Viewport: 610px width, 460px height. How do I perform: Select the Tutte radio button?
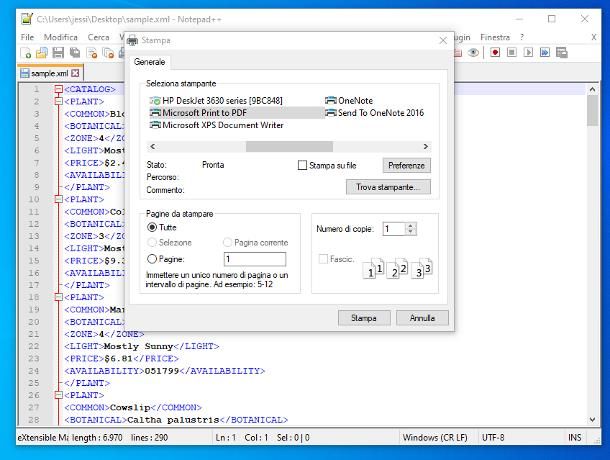pyautogui.click(x=152, y=227)
